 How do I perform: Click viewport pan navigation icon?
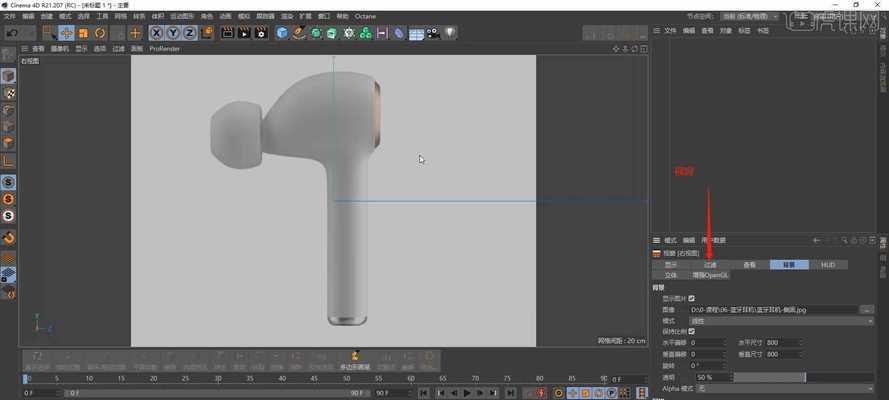[x=616, y=49]
